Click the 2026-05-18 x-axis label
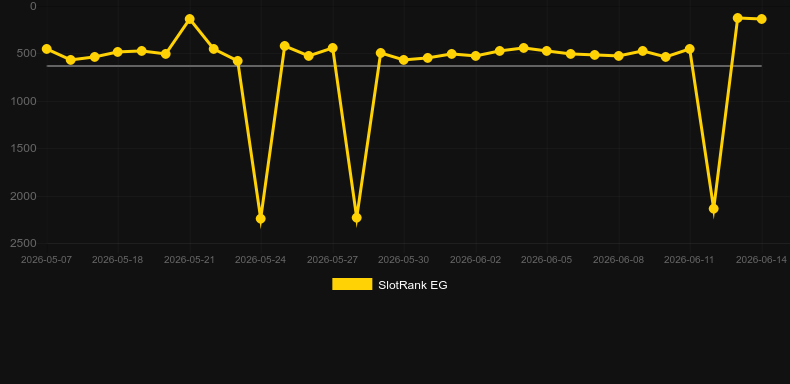 click(x=117, y=260)
